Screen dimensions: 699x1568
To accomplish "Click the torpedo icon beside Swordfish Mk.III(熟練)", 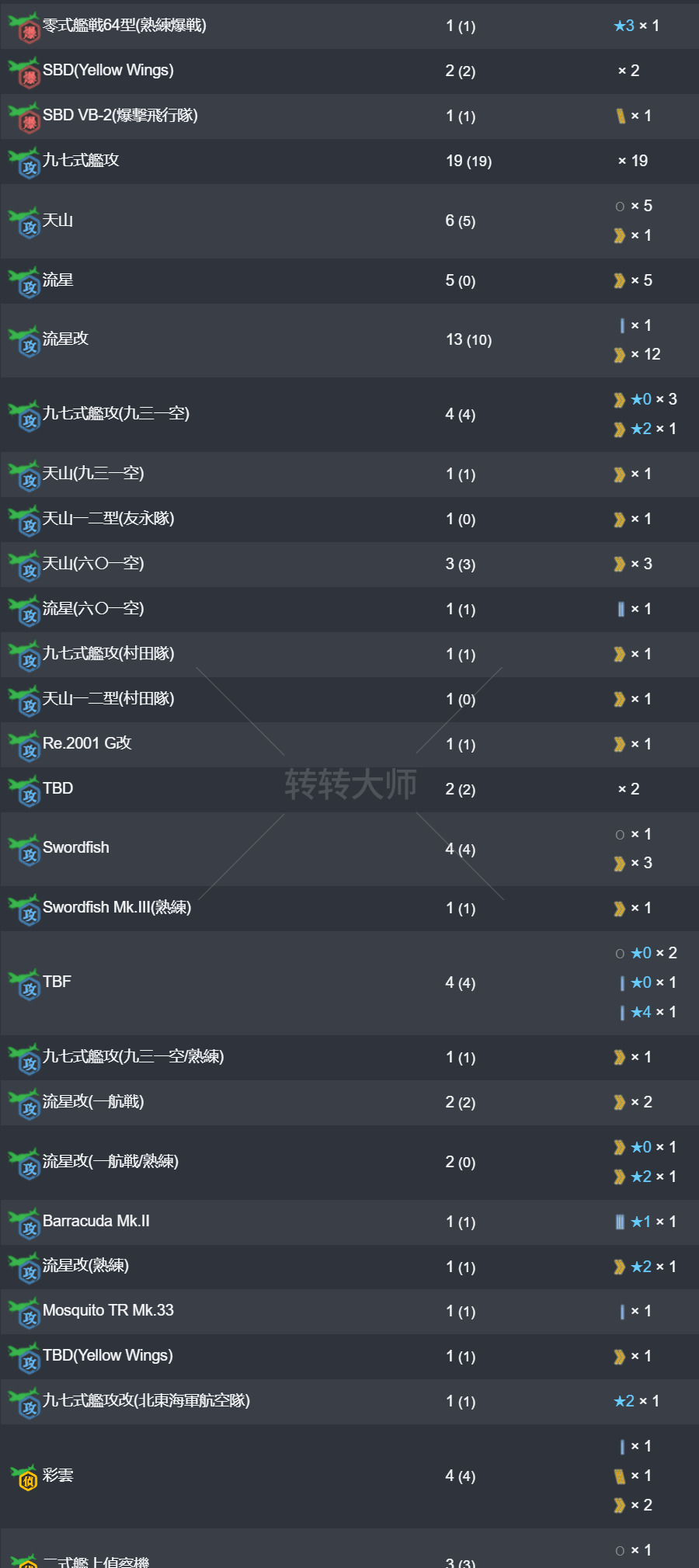I will (x=24, y=909).
